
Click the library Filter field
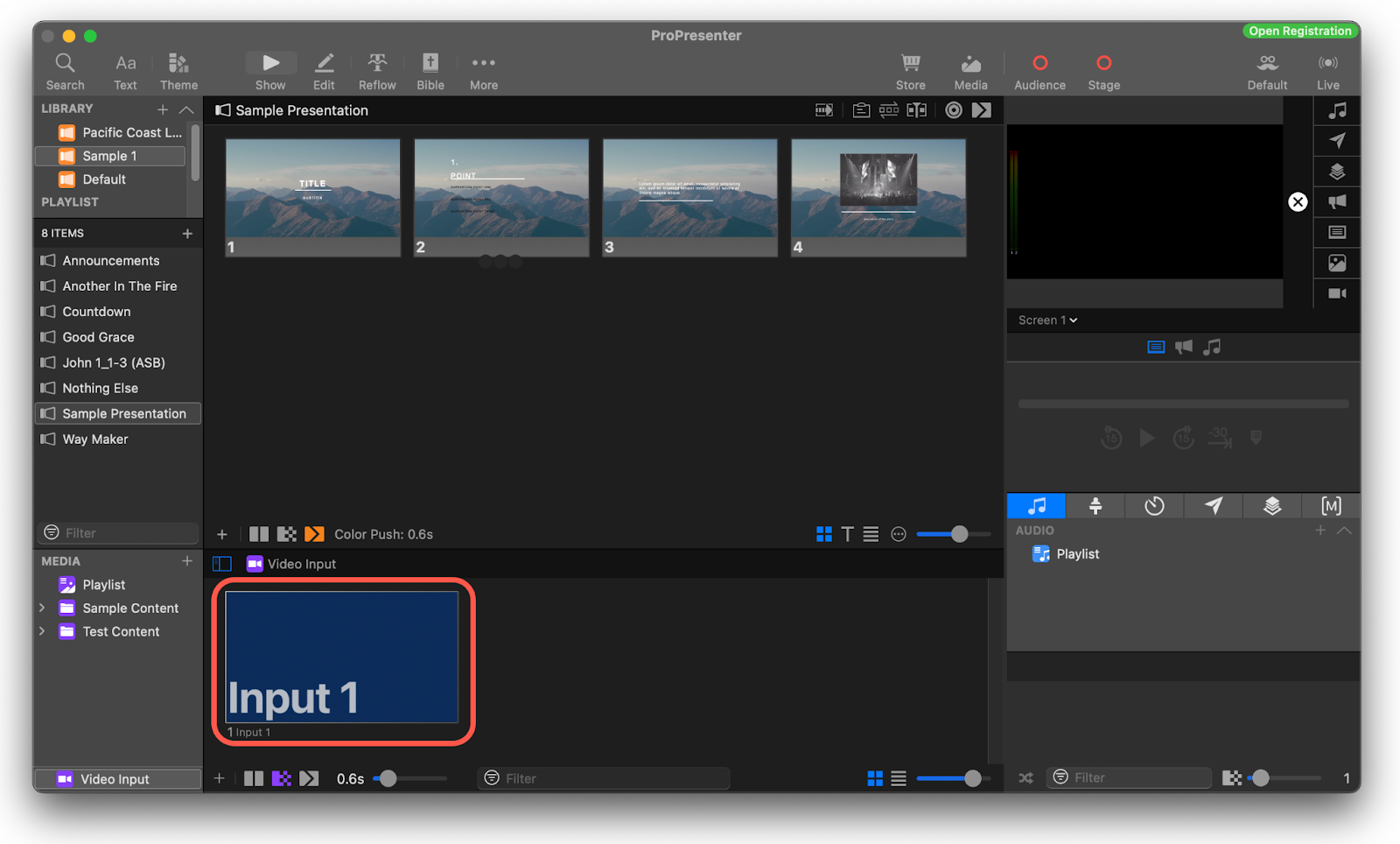pos(118,533)
